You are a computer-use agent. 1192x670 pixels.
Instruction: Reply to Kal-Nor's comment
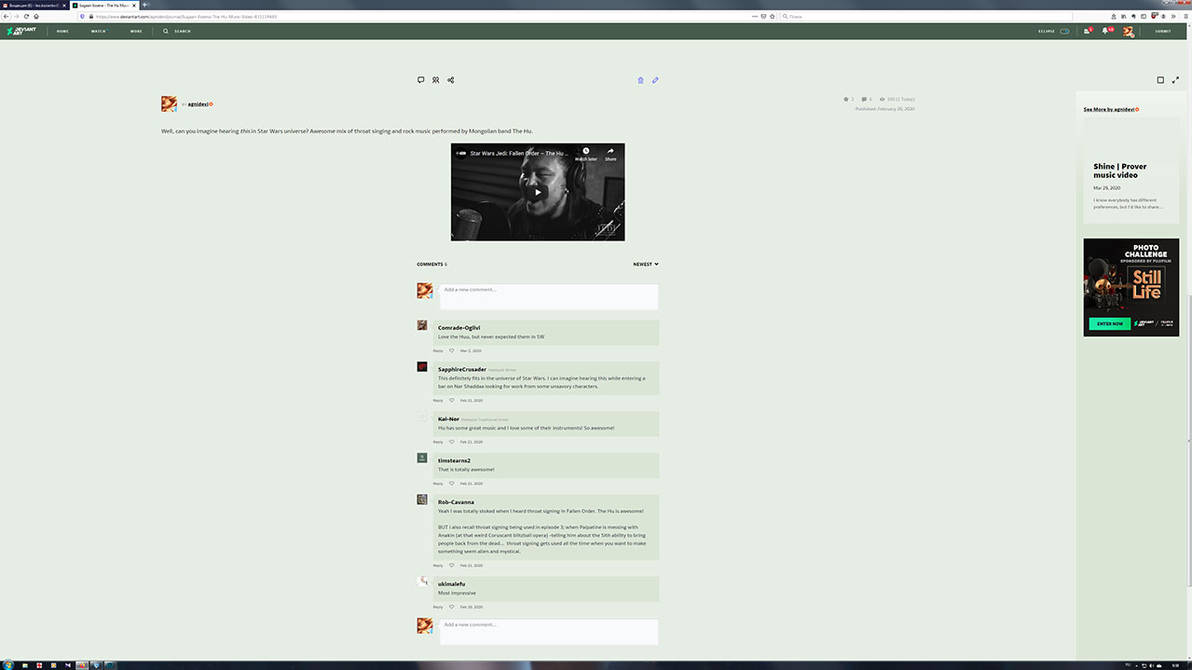438,442
